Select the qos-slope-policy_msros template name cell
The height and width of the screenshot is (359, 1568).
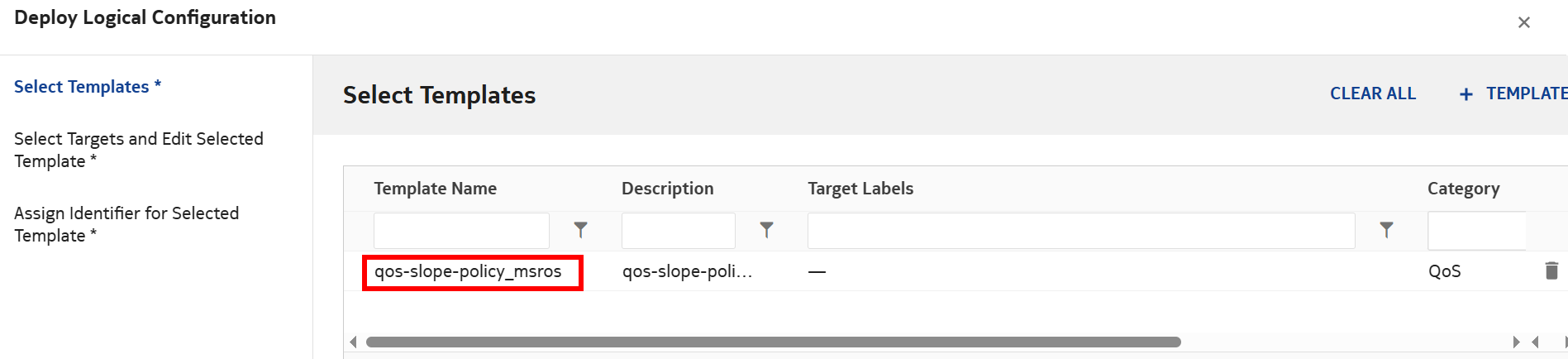(x=468, y=271)
